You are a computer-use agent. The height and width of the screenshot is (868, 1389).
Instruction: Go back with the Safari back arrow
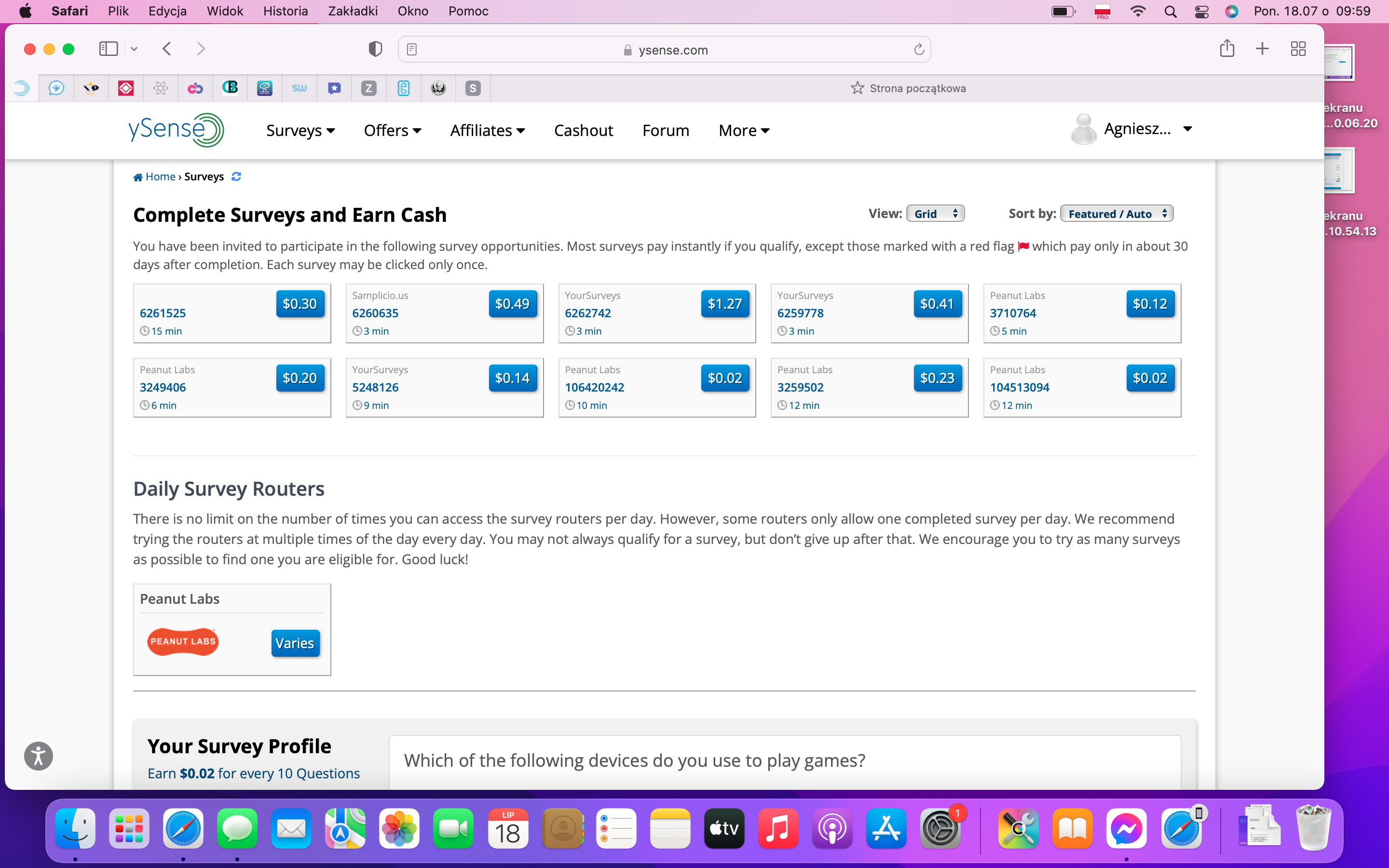[166, 49]
